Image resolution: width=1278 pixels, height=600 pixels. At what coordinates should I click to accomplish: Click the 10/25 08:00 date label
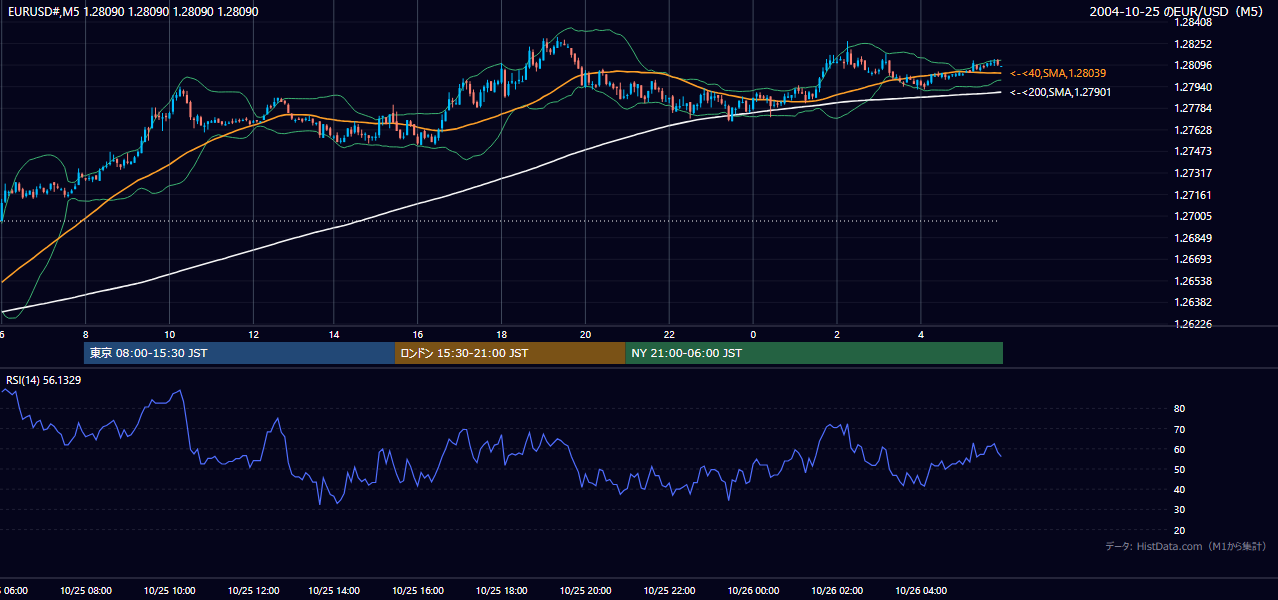pos(85,590)
